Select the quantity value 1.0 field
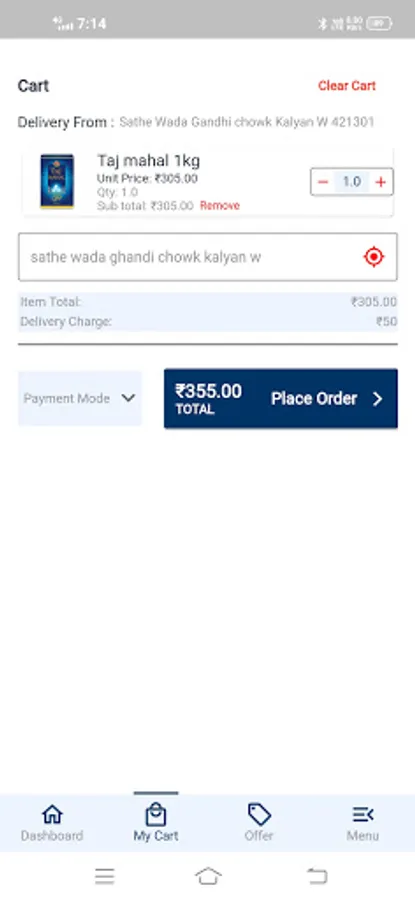This screenshot has height=900, width=415. pos(351,182)
